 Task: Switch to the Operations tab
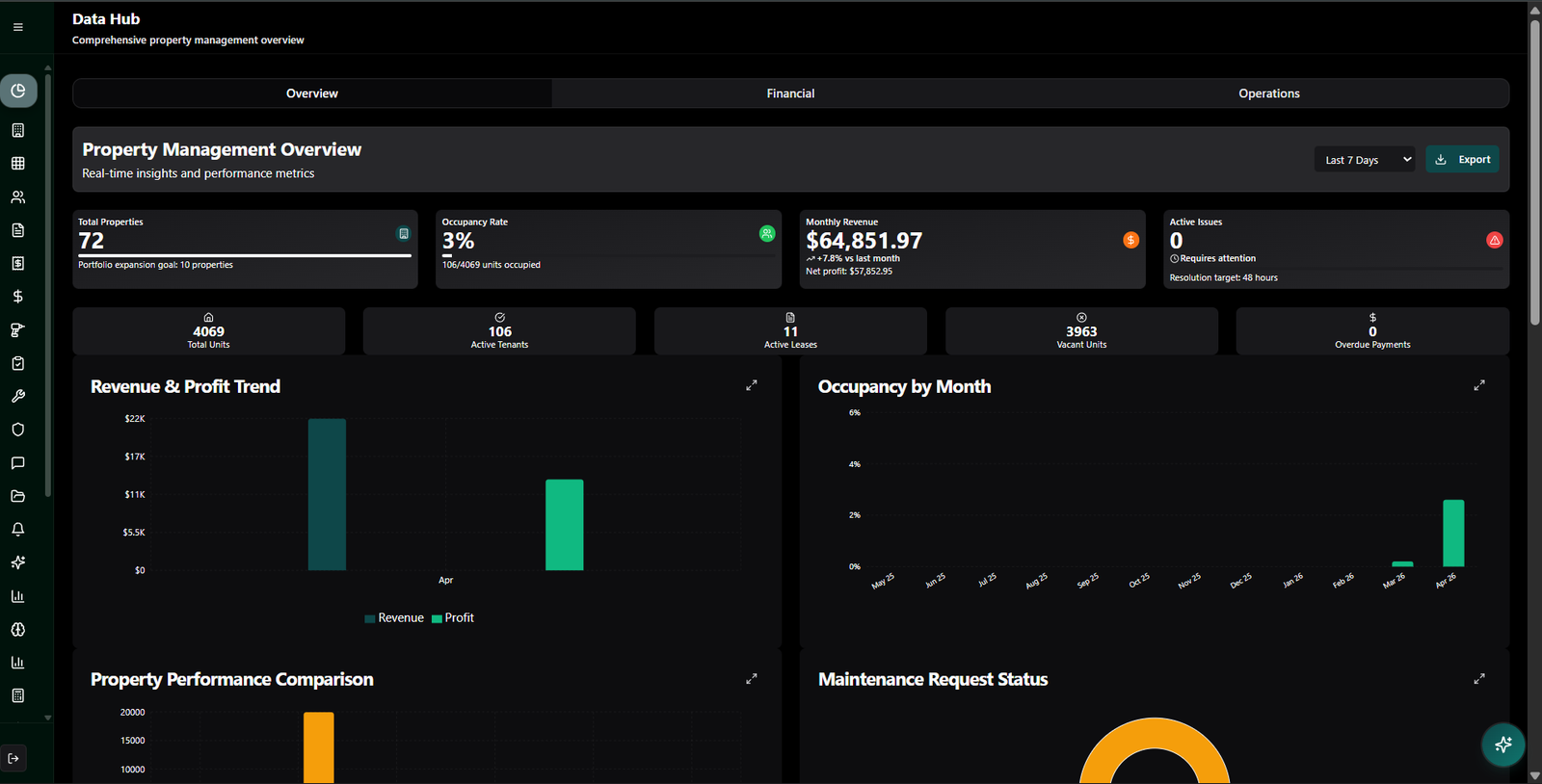click(1269, 93)
